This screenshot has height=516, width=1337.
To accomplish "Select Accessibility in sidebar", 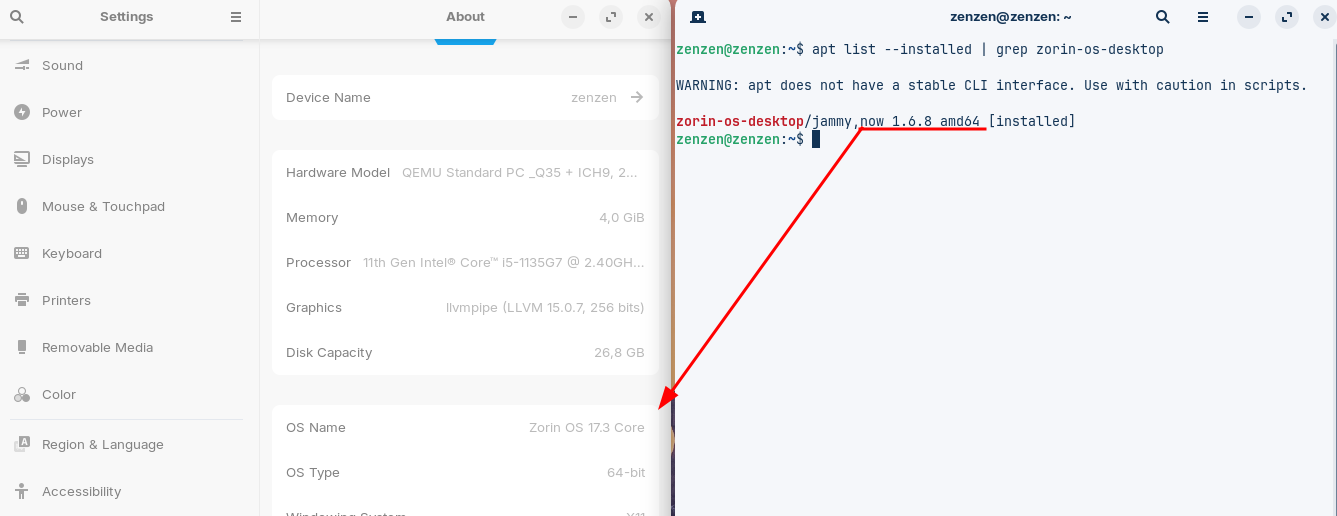I will pos(130,491).
